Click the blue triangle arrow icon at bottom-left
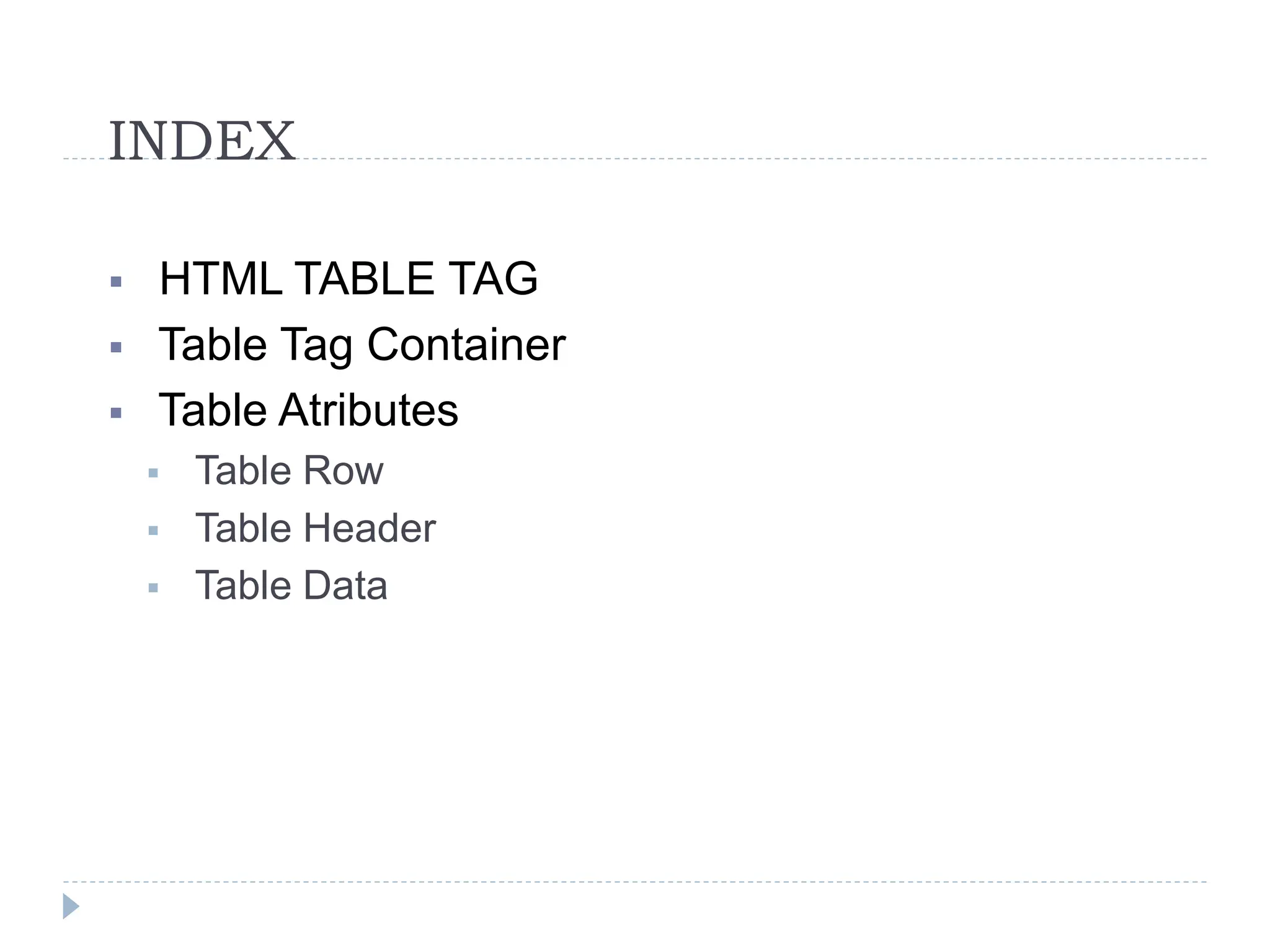1270x952 pixels. [71, 906]
